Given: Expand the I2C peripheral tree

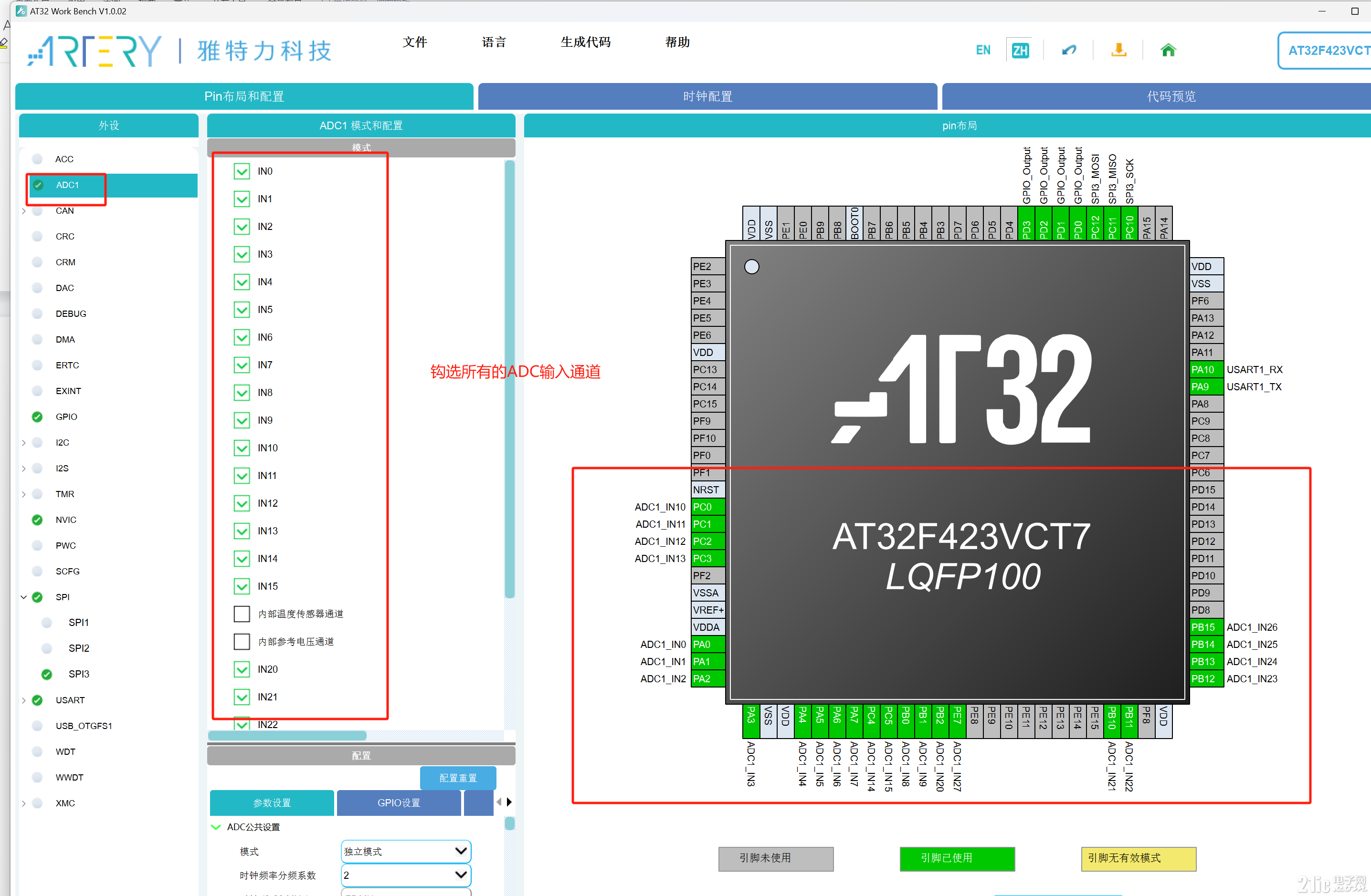Looking at the screenshot, I should click(23, 443).
